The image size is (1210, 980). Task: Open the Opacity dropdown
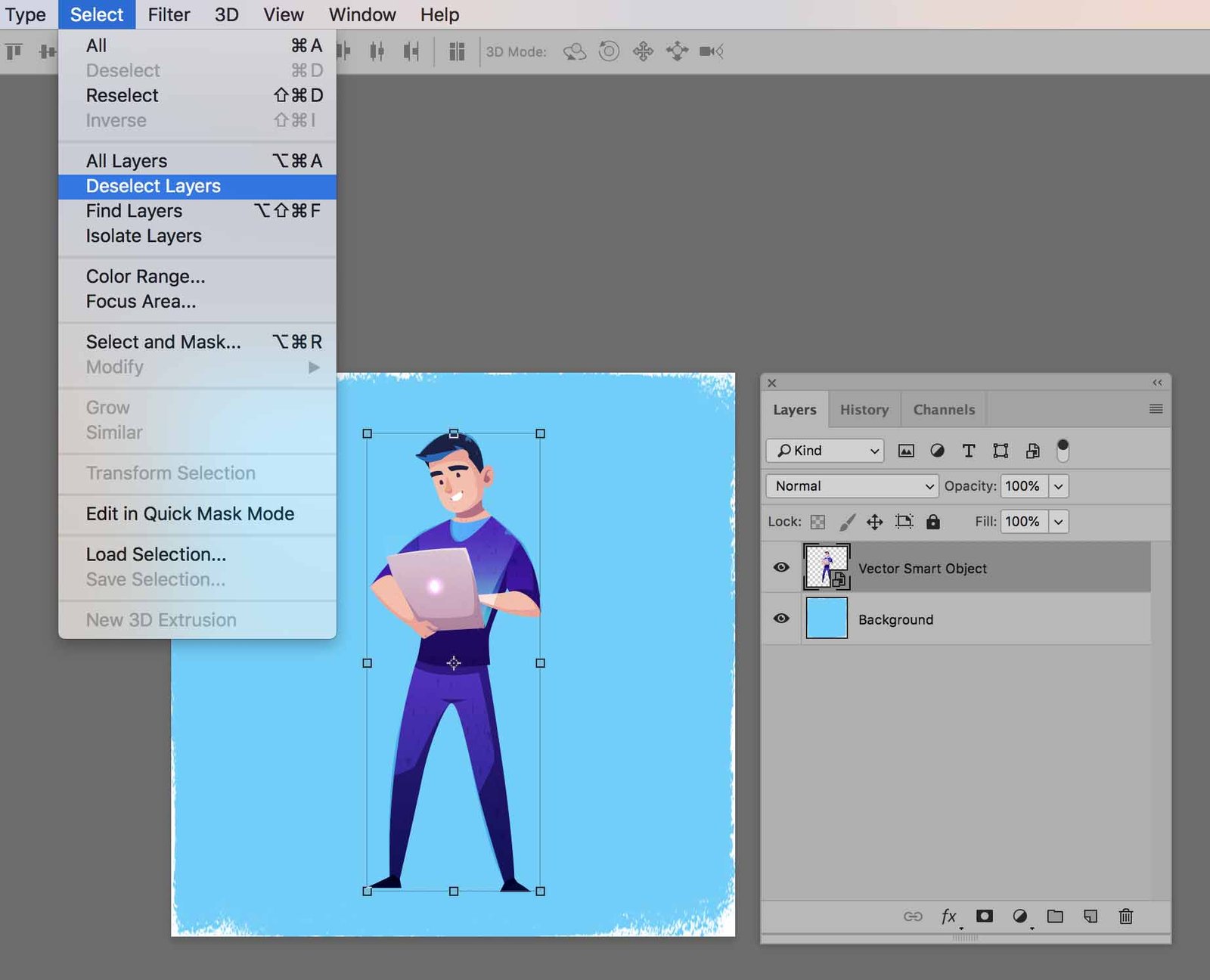[x=1059, y=486]
